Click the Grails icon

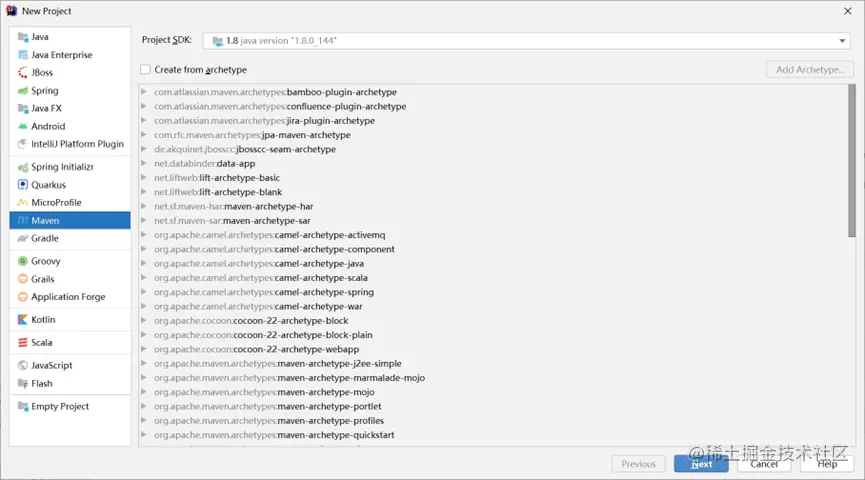click(x=23, y=279)
